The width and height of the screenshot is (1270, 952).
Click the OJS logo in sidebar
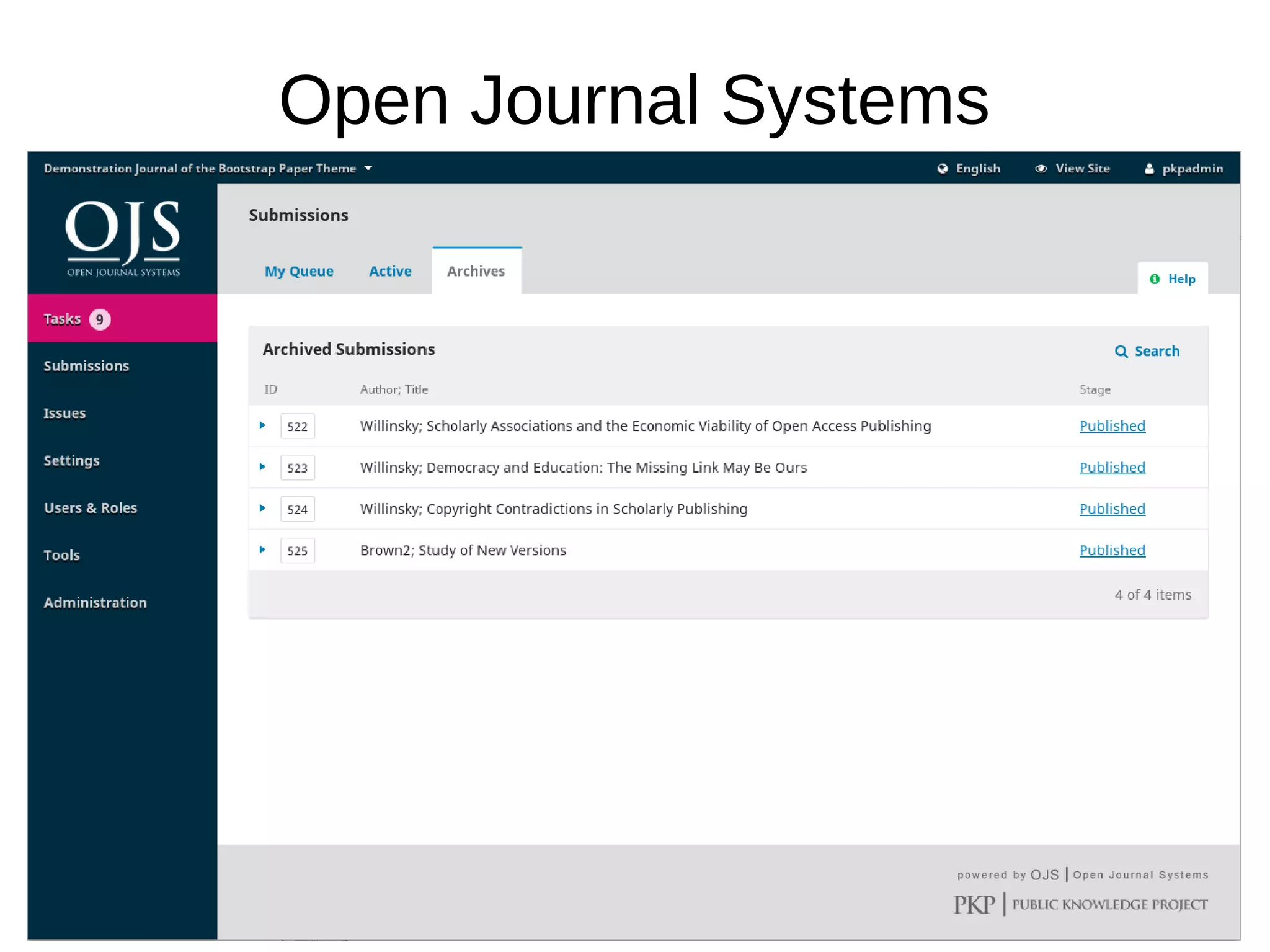point(123,238)
